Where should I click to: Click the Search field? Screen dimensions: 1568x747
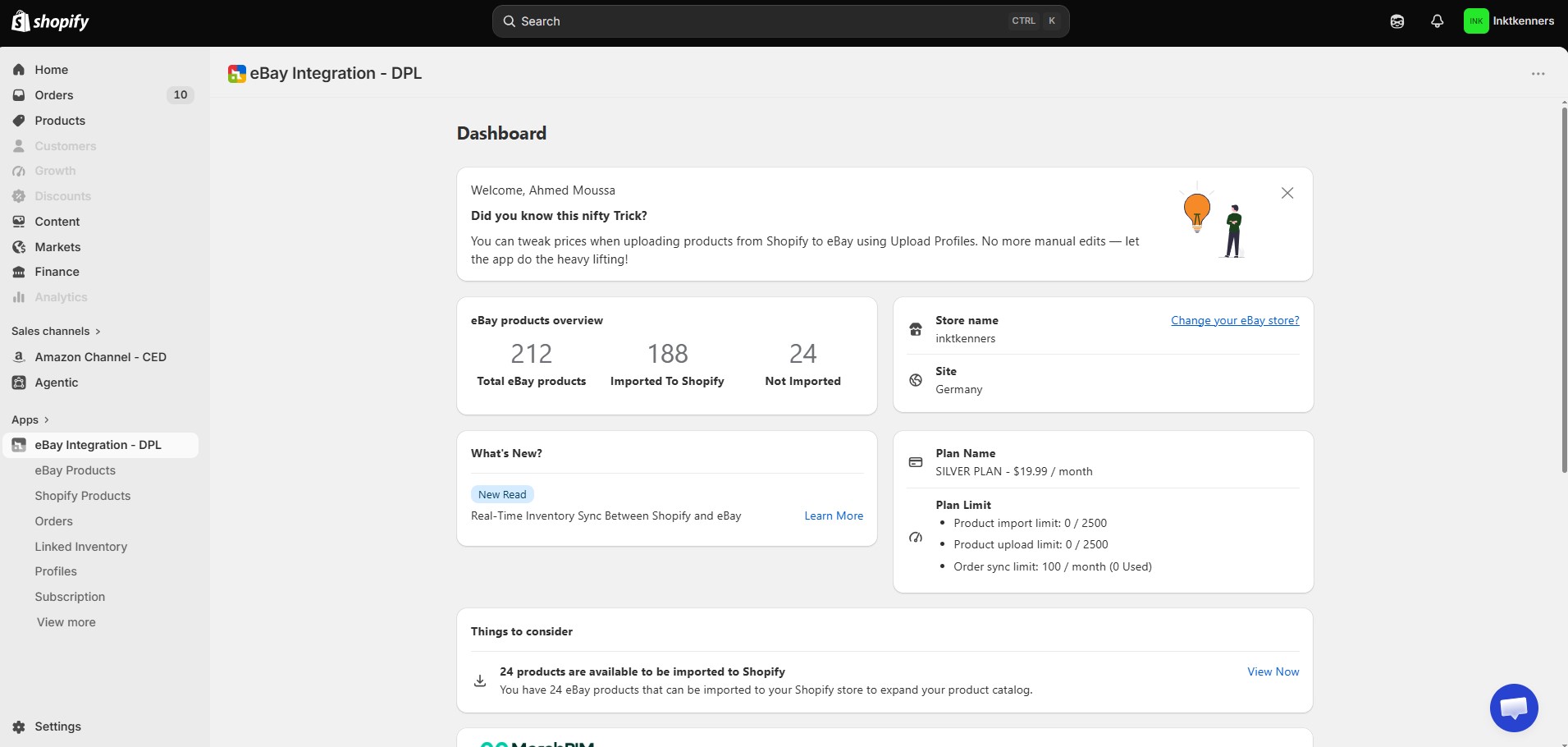(x=780, y=21)
